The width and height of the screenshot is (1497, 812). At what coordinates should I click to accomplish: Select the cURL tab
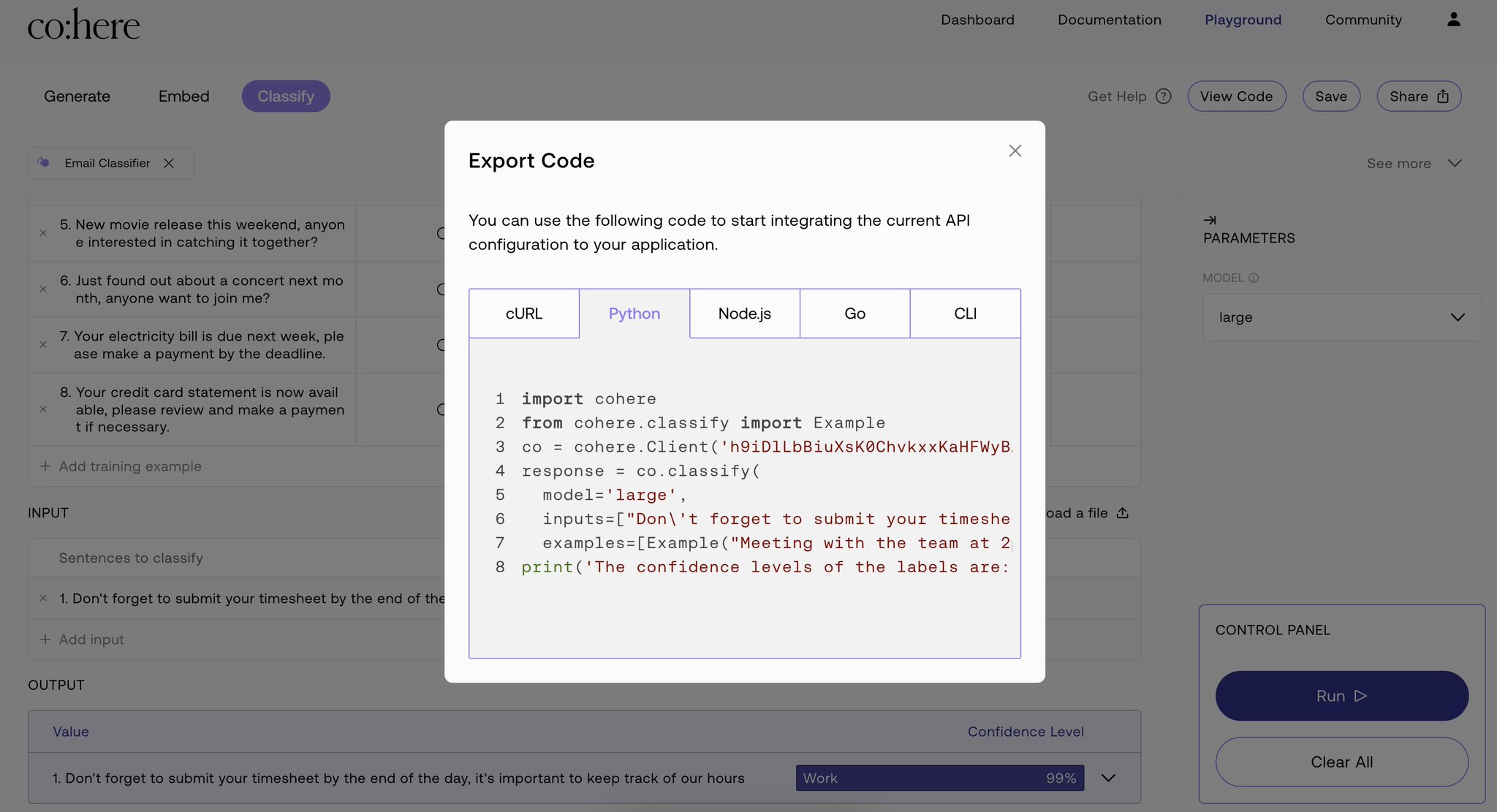(524, 314)
